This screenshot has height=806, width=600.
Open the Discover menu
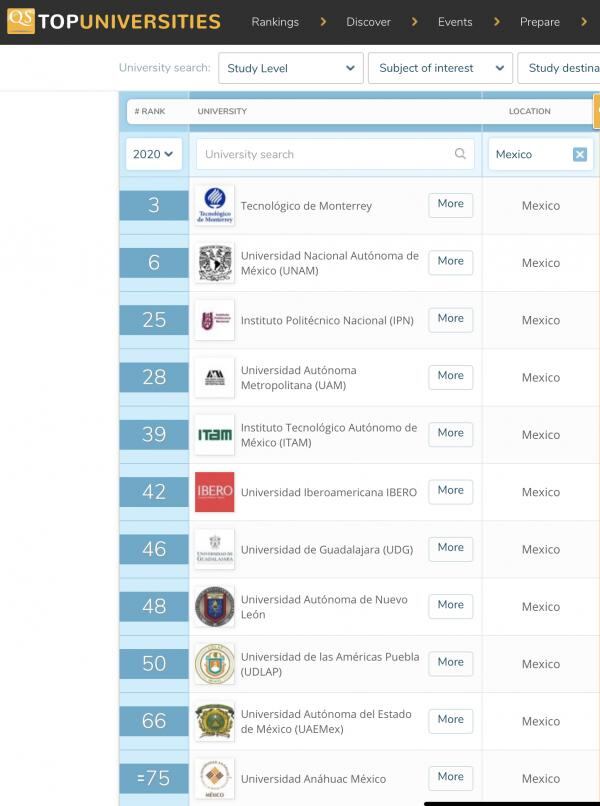(x=368, y=22)
